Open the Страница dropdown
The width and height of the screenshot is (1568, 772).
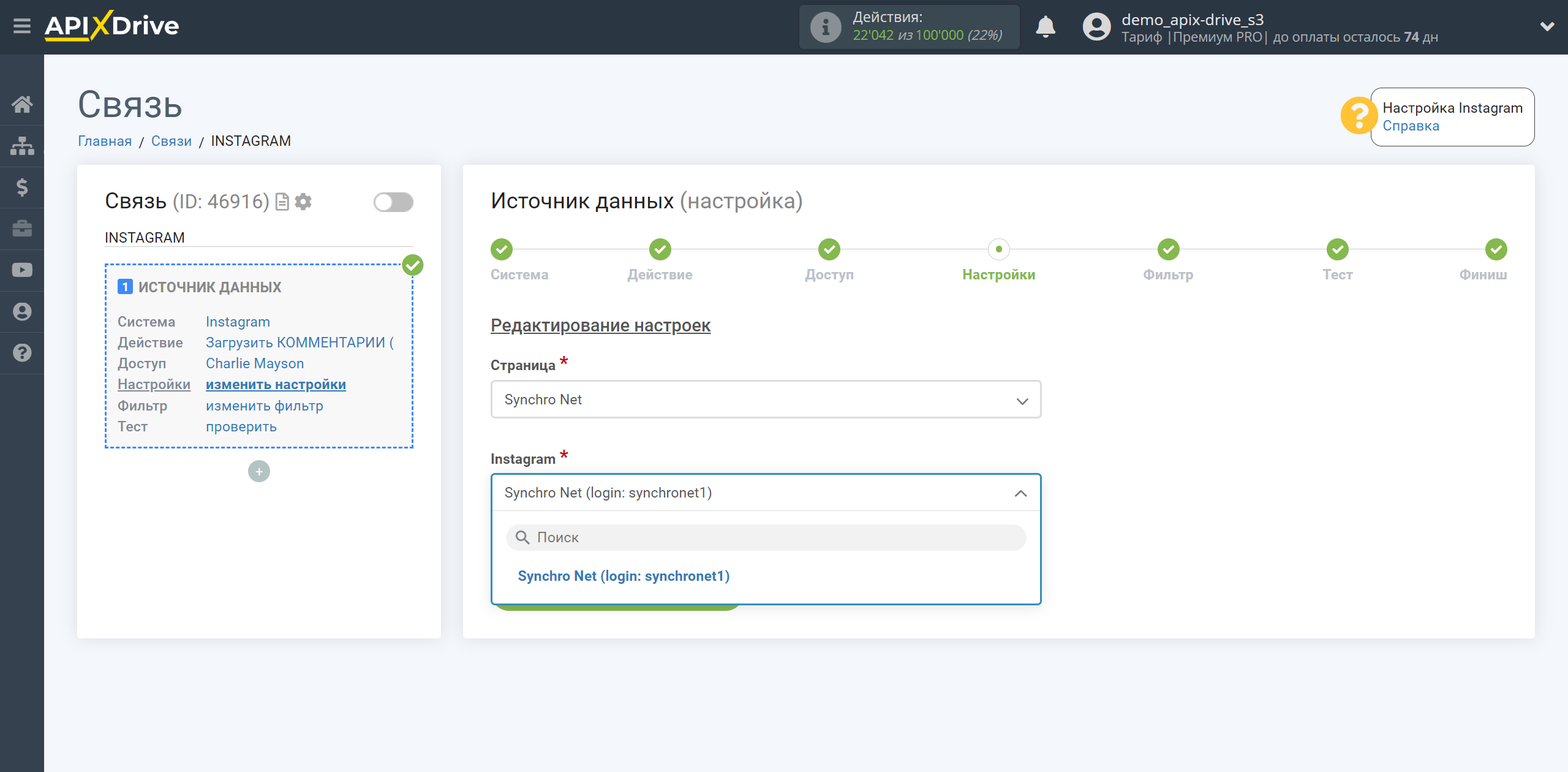(766, 399)
